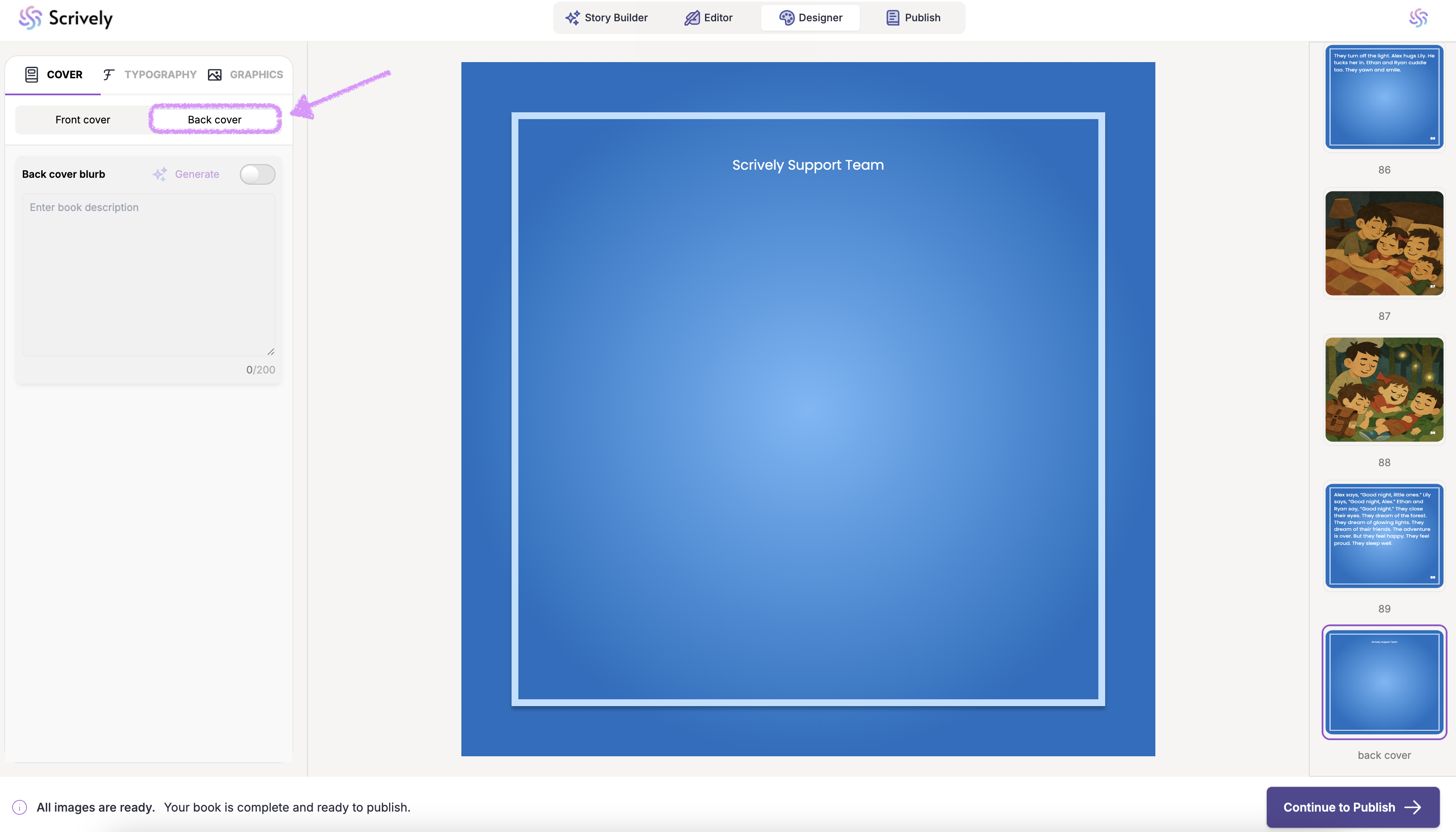Select the Back cover option
The width and height of the screenshot is (1456, 832).
[x=215, y=120]
